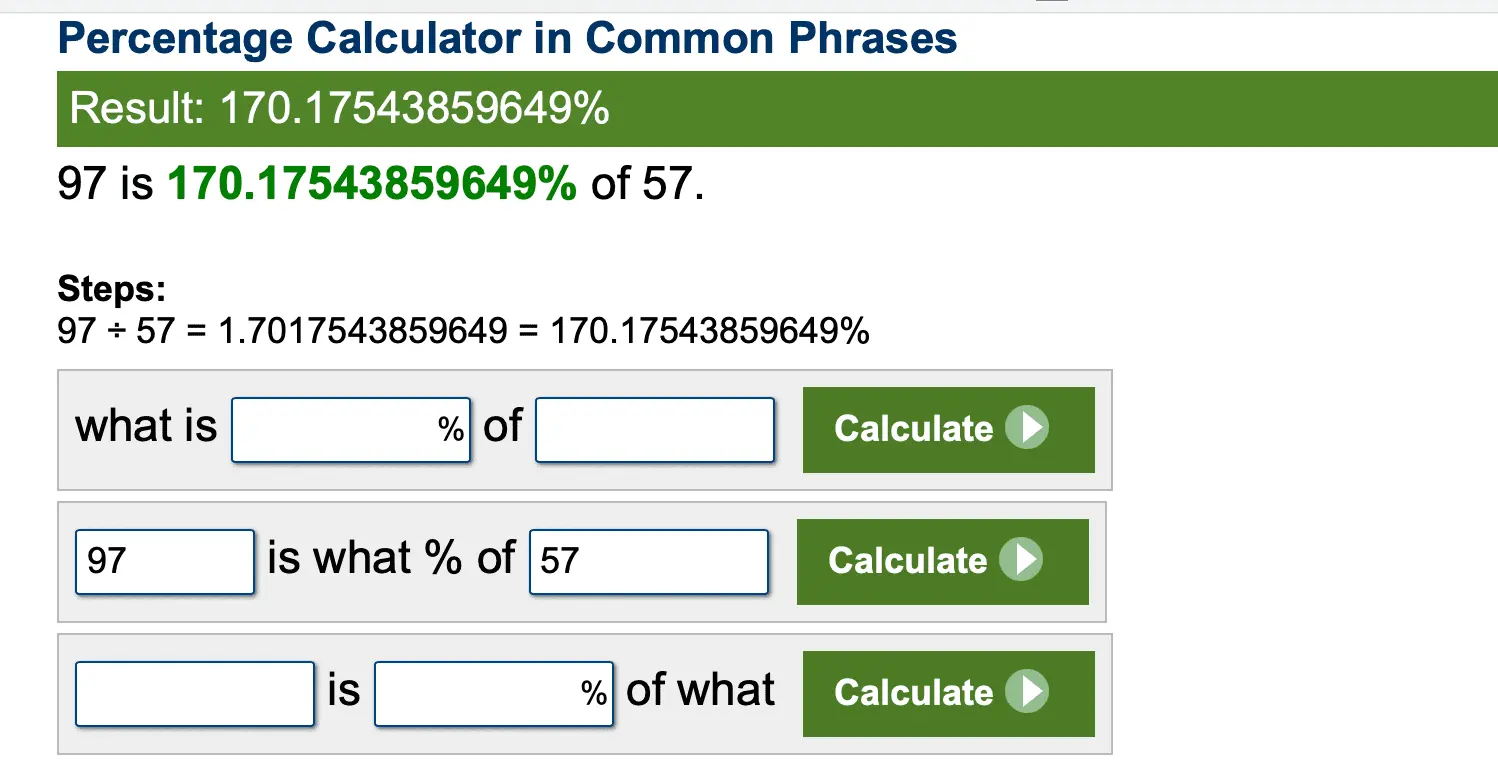Click the bold green 170.17543859649% in the sentence
This screenshot has height=778, width=1498.
click(372, 185)
